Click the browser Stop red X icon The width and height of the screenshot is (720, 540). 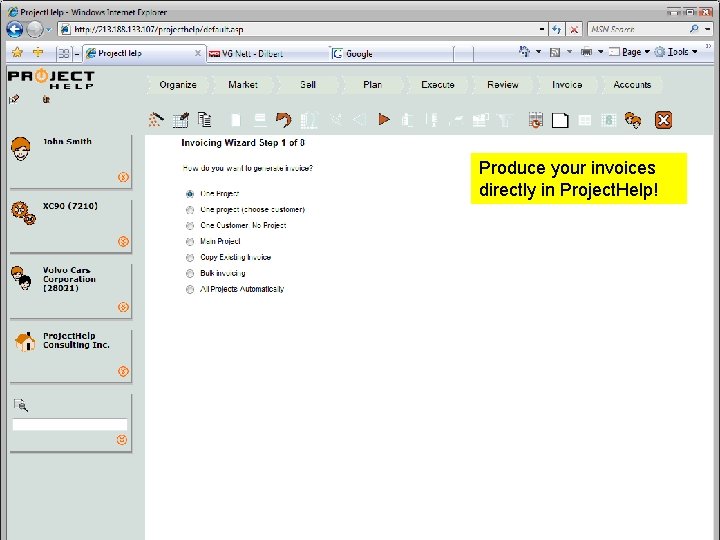[x=574, y=29]
